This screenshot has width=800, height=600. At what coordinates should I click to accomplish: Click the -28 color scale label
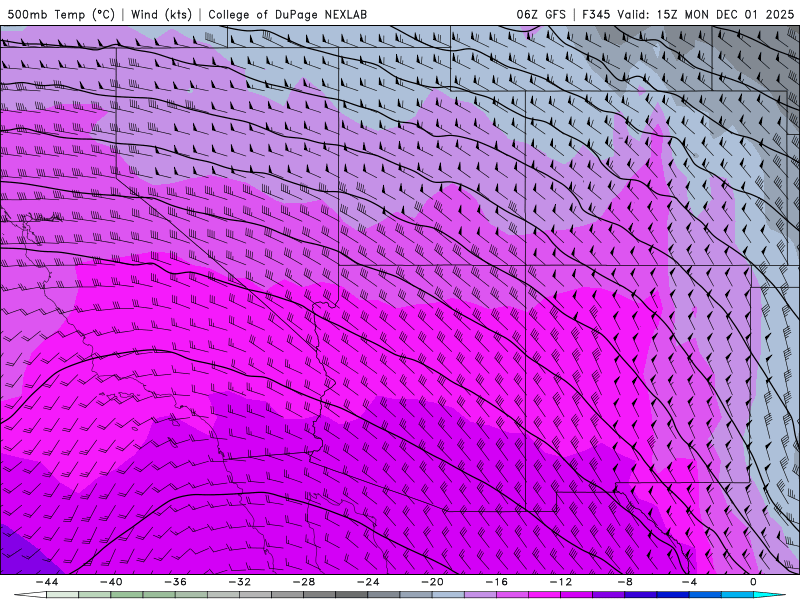(x=304, y=582)
